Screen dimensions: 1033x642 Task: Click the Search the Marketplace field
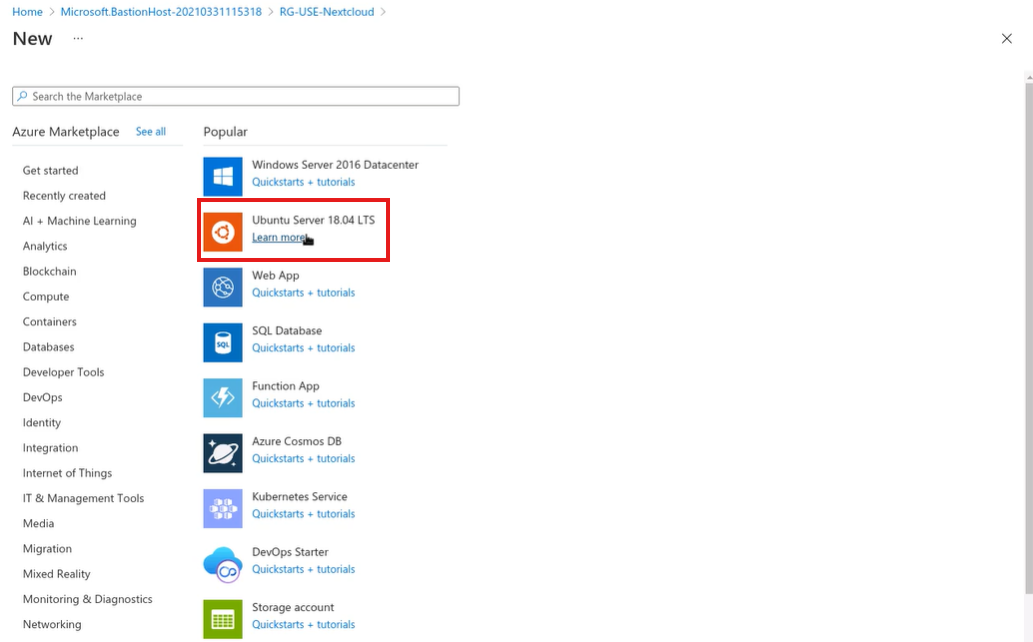[236, 96]
